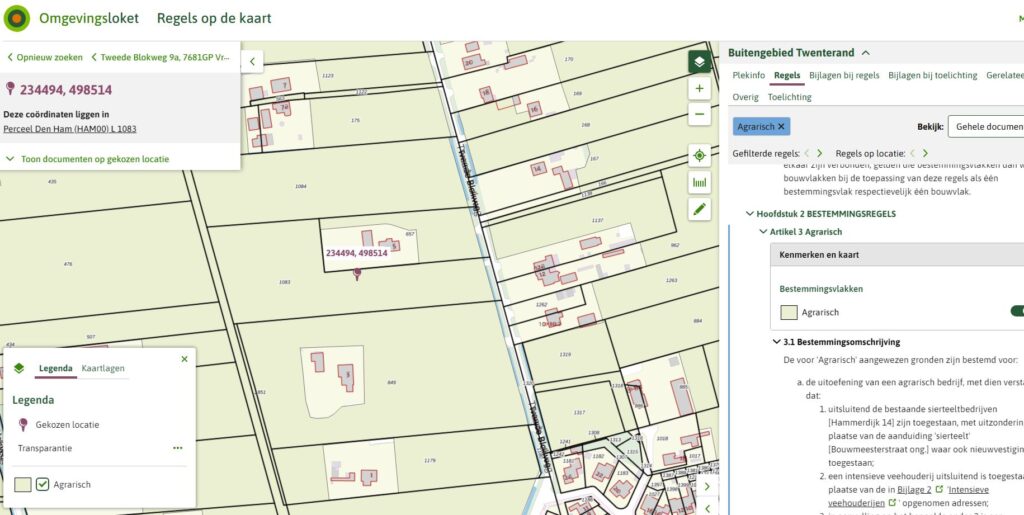Click parcel 849 on the map
Viewport: 1024px width, 515px height.
point(391,382)
